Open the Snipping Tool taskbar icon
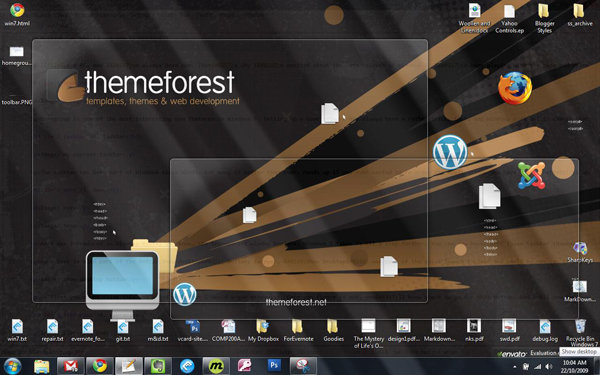 [303, 366]
